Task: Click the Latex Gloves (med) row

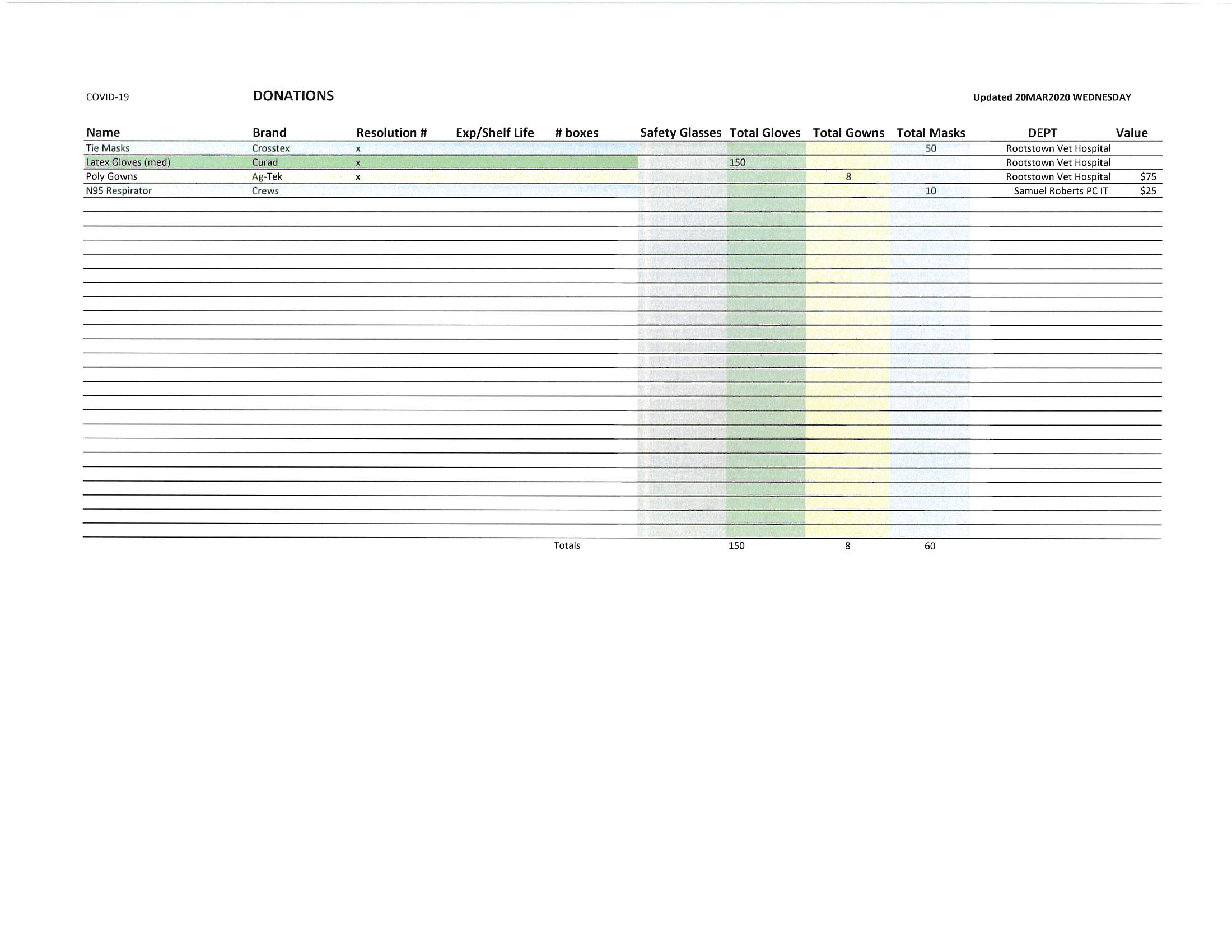Action: point(623,162)
